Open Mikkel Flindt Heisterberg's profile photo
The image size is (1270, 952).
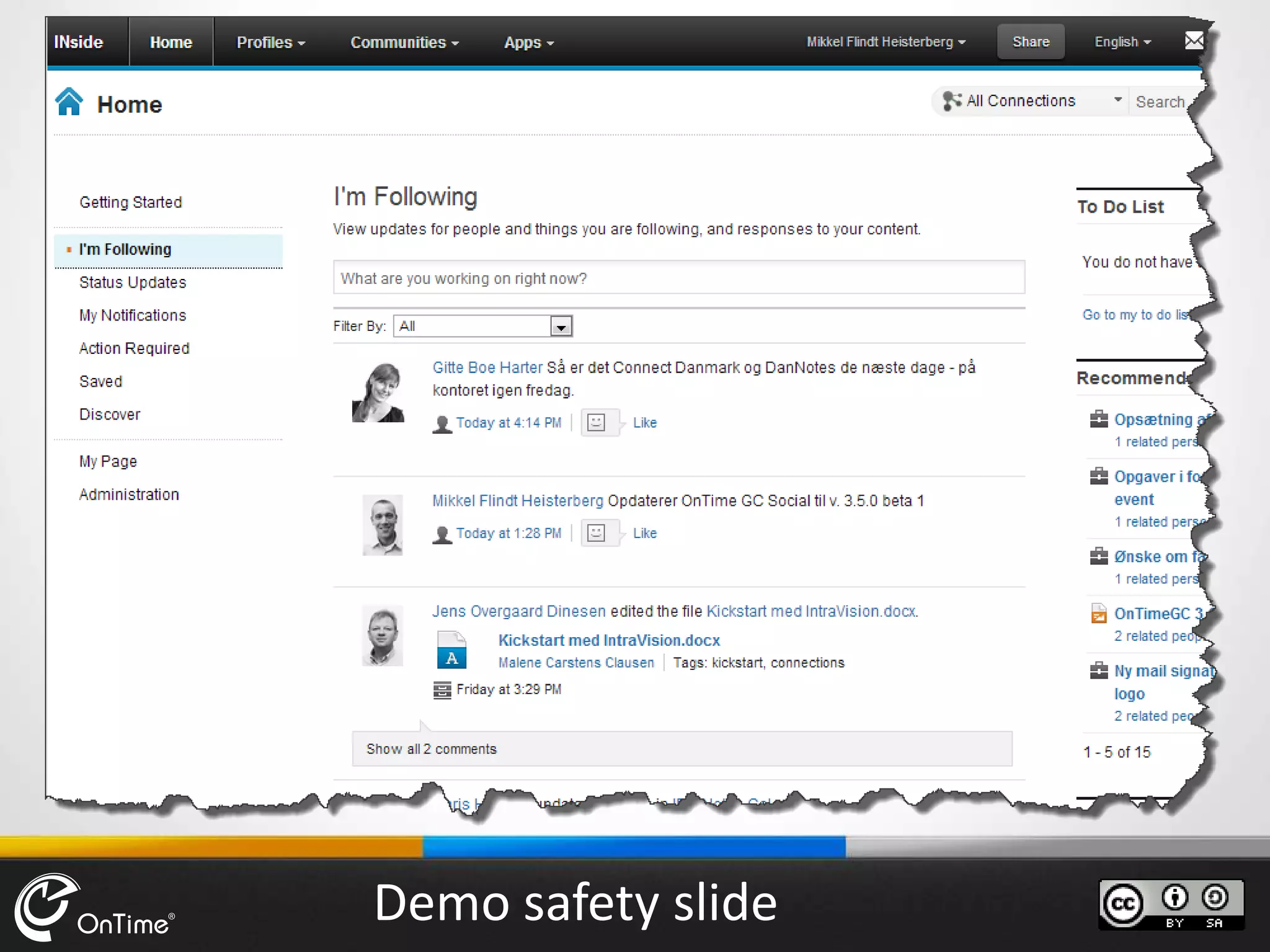pos(383,525)
